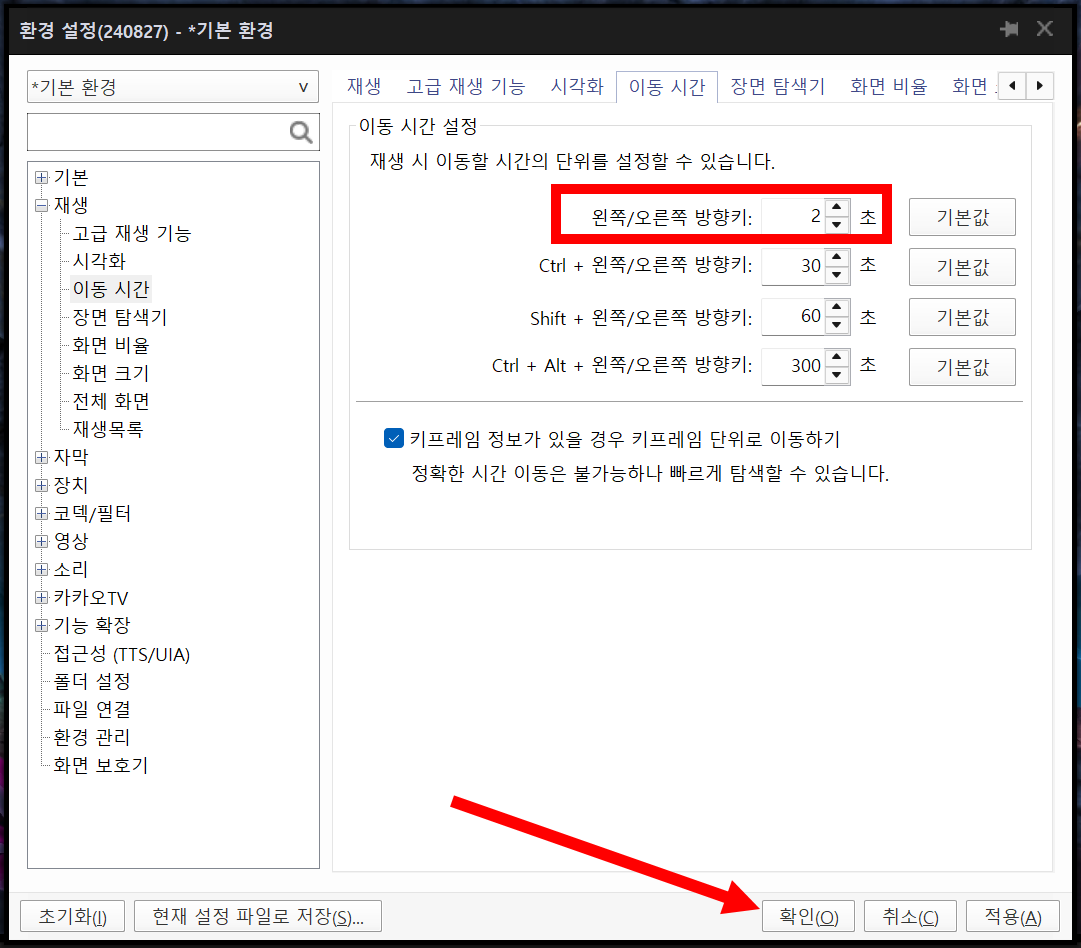Click the Ctrl + 방향키 value field showing 30
The image size is (1081, 948).
[793, 266]
